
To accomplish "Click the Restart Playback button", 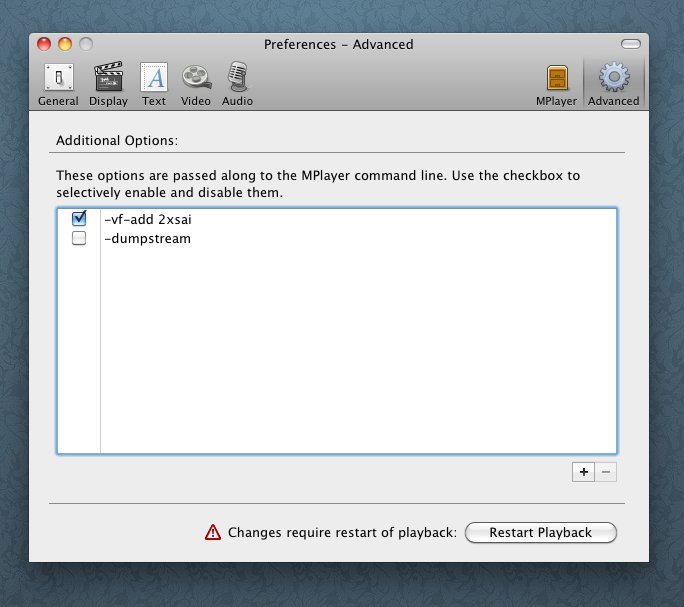I will tap(540, 533).
